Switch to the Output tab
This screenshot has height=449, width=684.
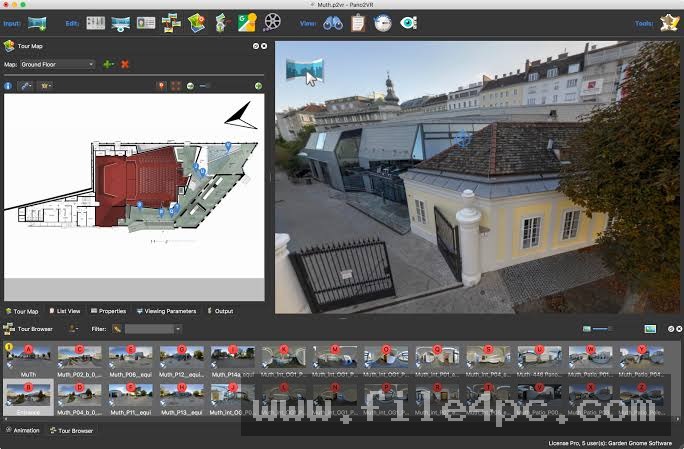click(x=220, y=311)
